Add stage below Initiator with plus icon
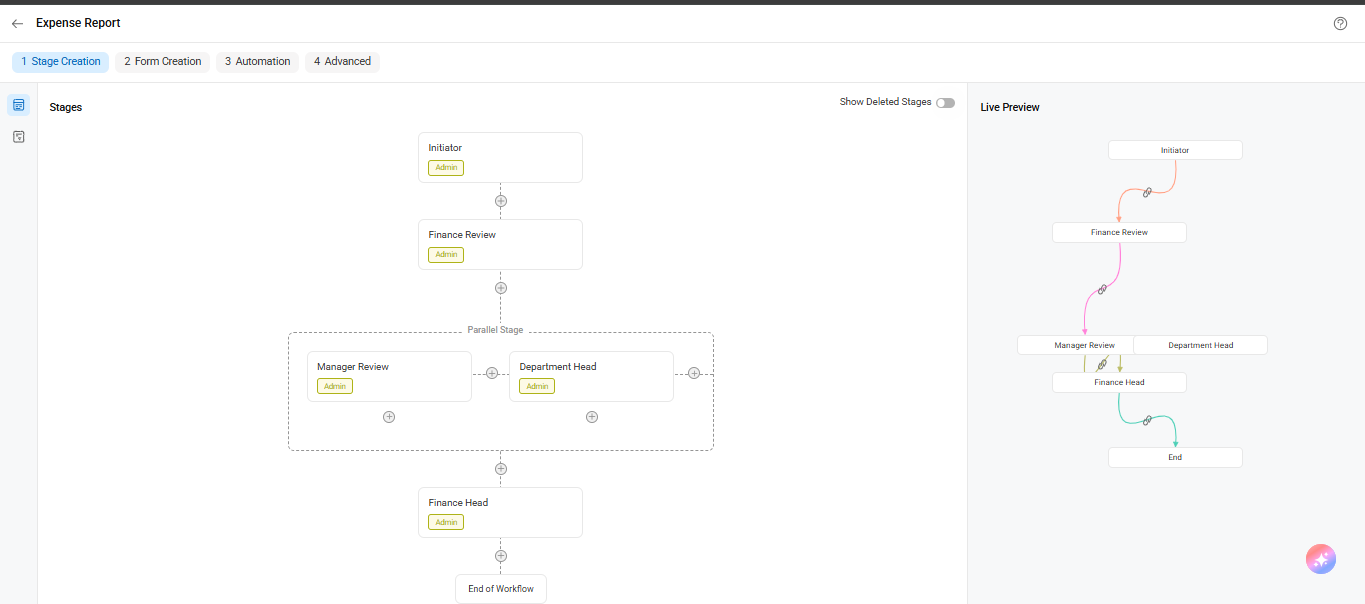The width and height of the screenshot is (1365, 604). 501,201
